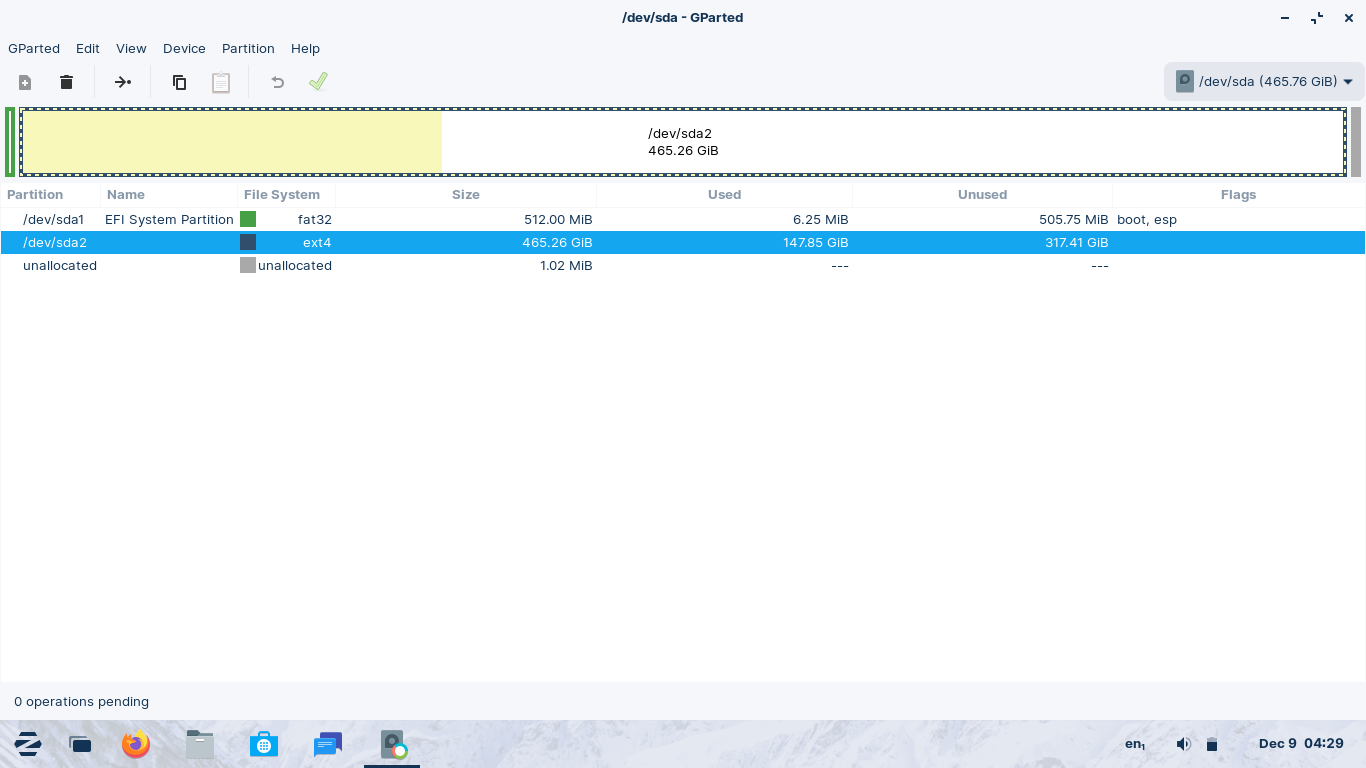The width and height of the screenshot is (1366, 768).
Task: Open the Device menu
Action: (x=184, y=48)
